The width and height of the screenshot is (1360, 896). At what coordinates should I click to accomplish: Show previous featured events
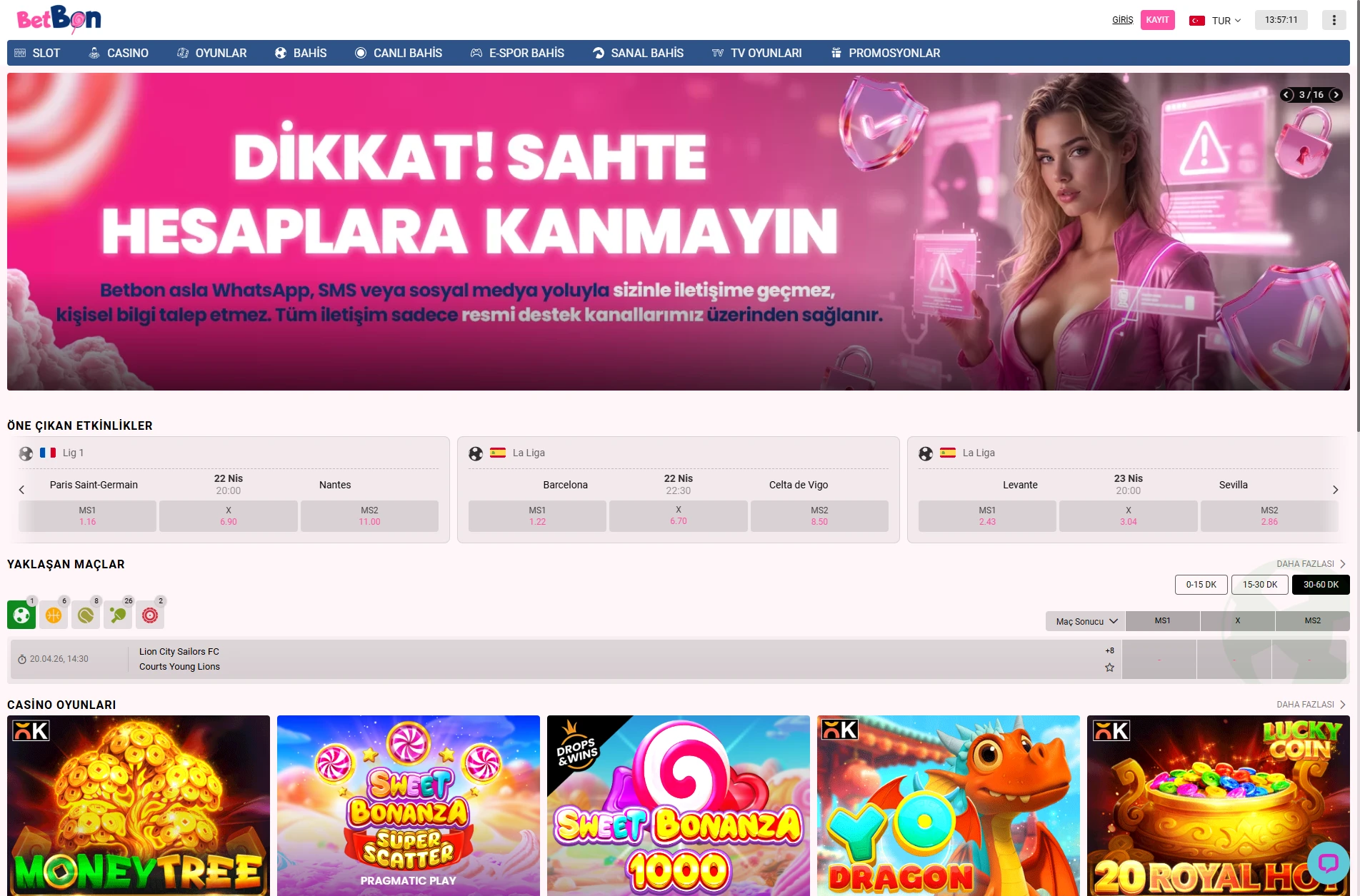[x=21, y=490]
